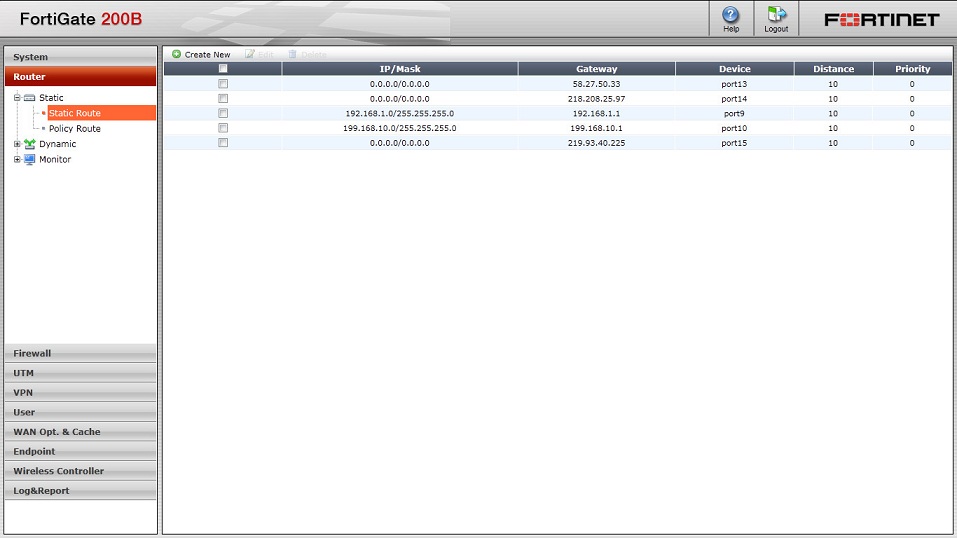Click the FortiGate 200B title

coord(81,19)
